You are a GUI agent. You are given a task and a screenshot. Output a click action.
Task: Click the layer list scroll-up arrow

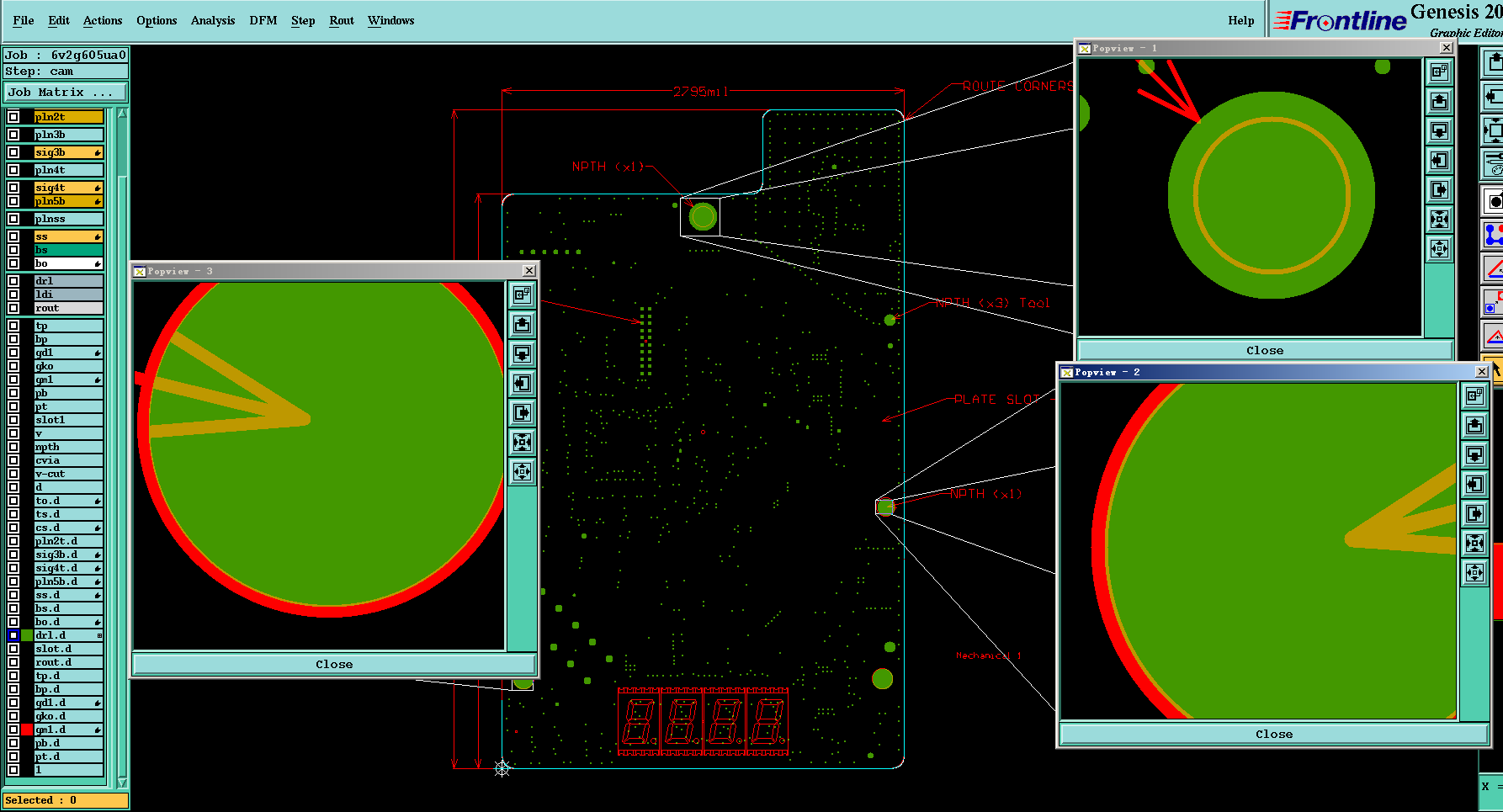[x=122, y=113]
